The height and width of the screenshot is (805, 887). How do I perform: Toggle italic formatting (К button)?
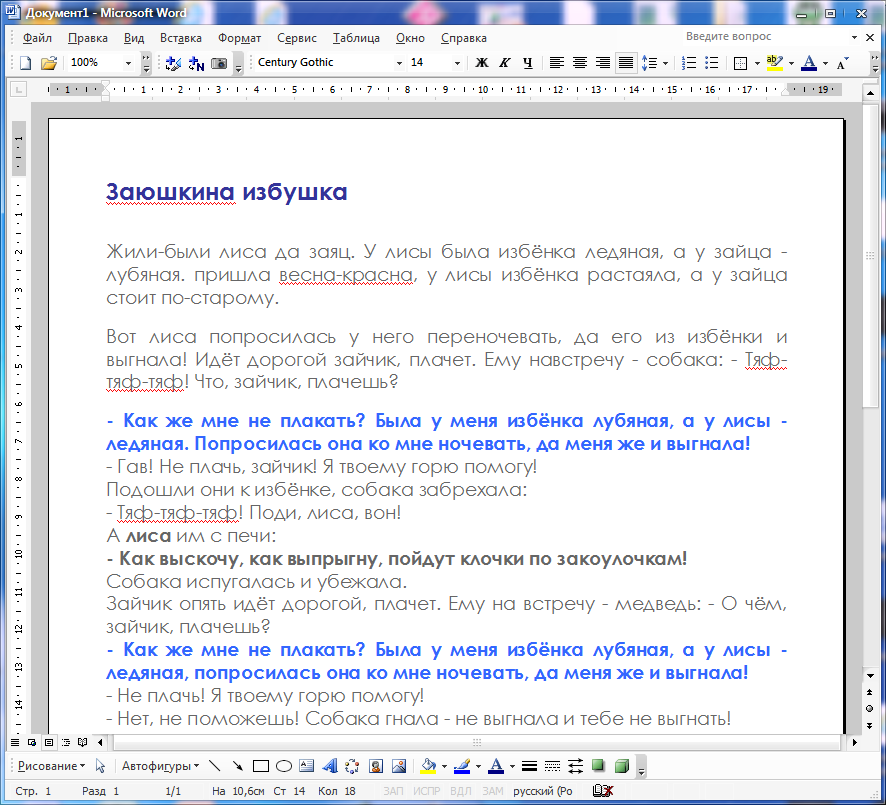[505, 63]
